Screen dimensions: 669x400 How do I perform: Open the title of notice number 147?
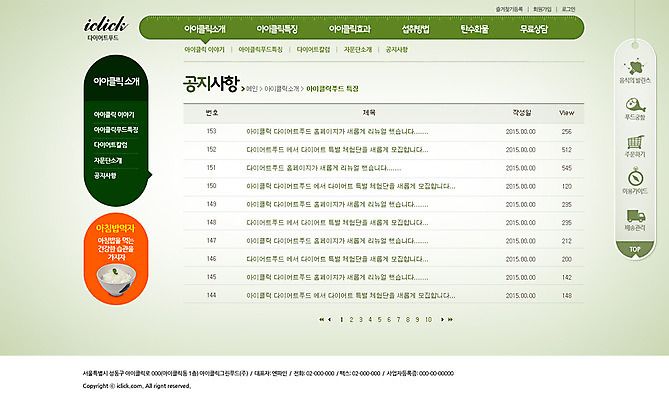pos(337,241)
